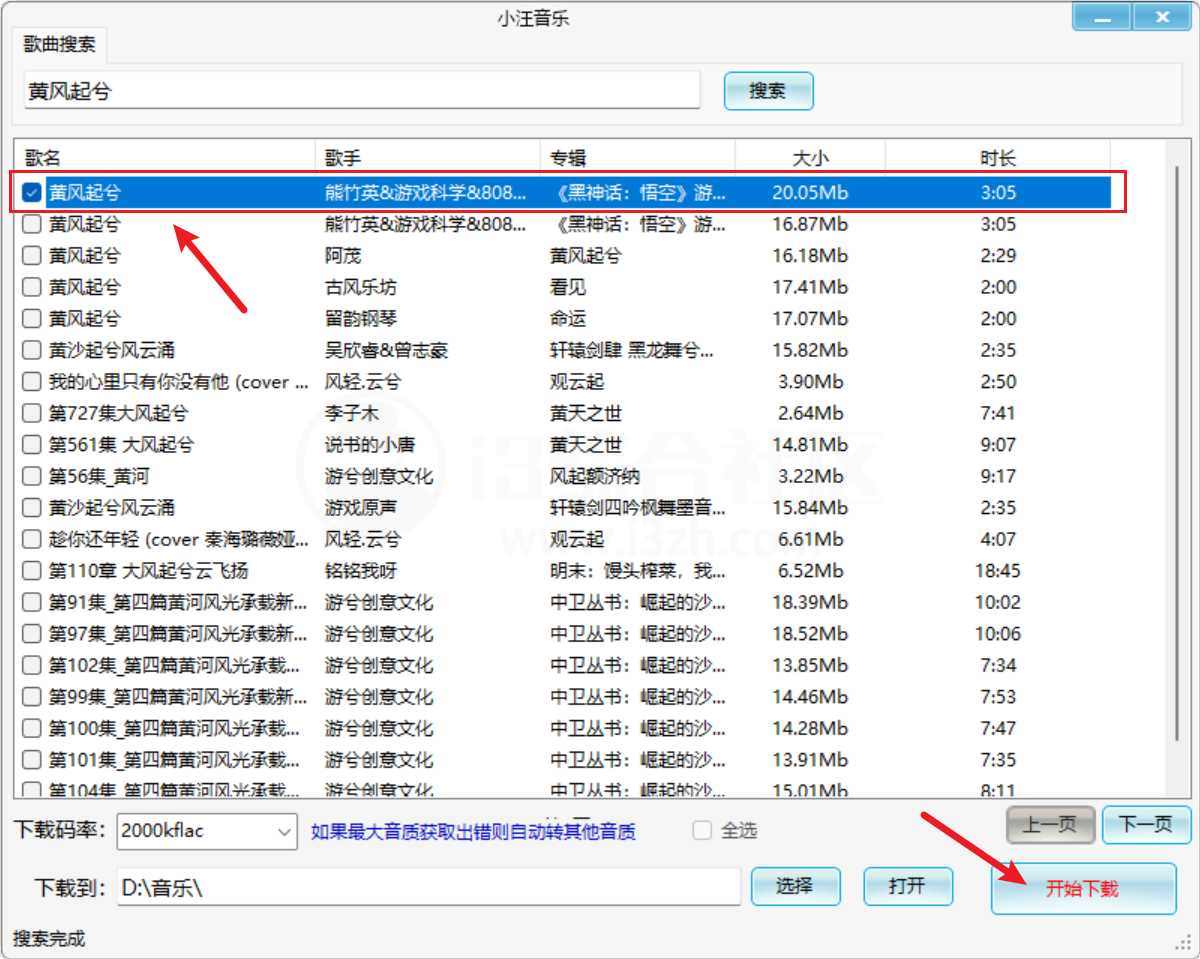Click album 风起额济纳 cell
This screenshot has height=959, width=1200.
click(x=595, y=476)
